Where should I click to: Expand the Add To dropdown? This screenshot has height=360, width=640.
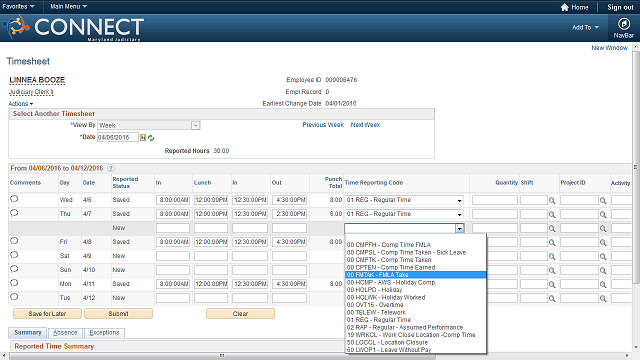(585, 27)
